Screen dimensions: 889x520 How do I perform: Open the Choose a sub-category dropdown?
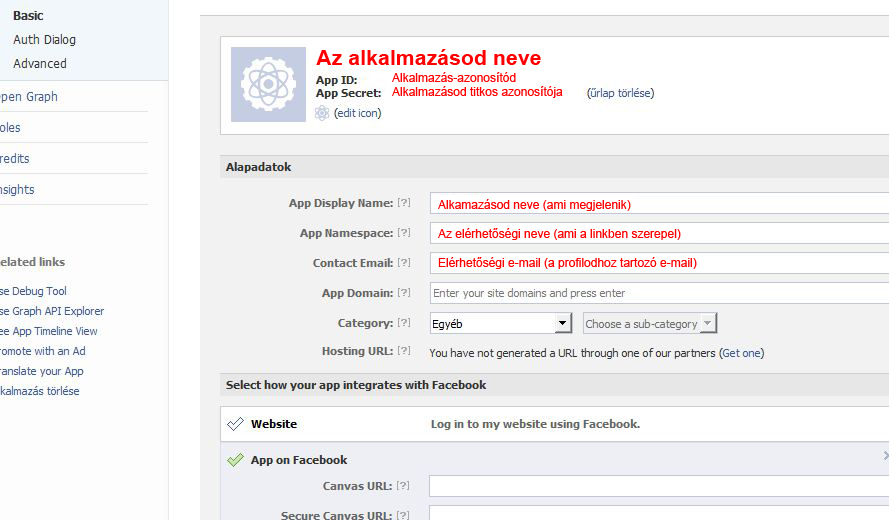[650, 323]
